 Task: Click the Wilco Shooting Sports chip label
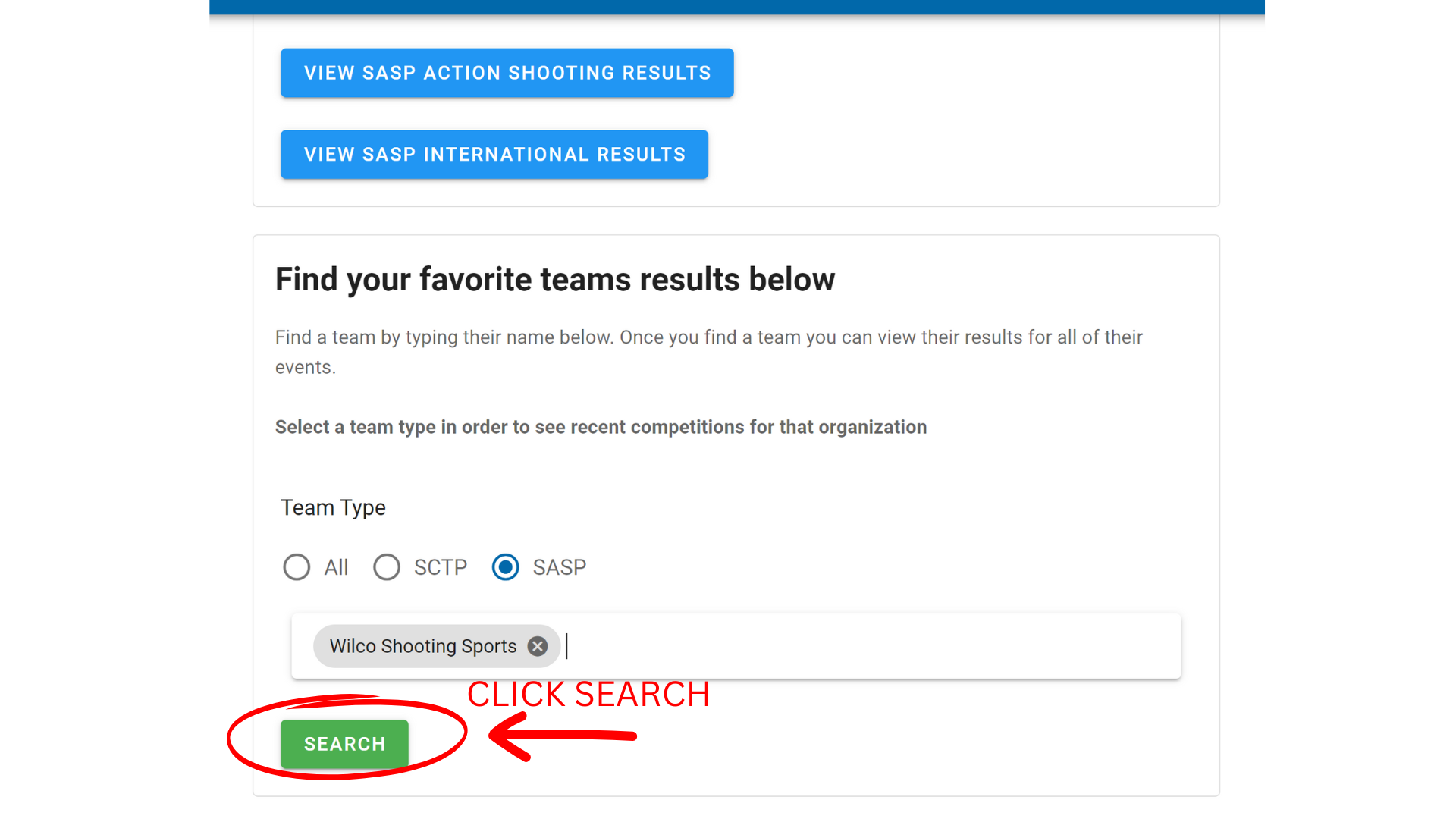(423, 646)
